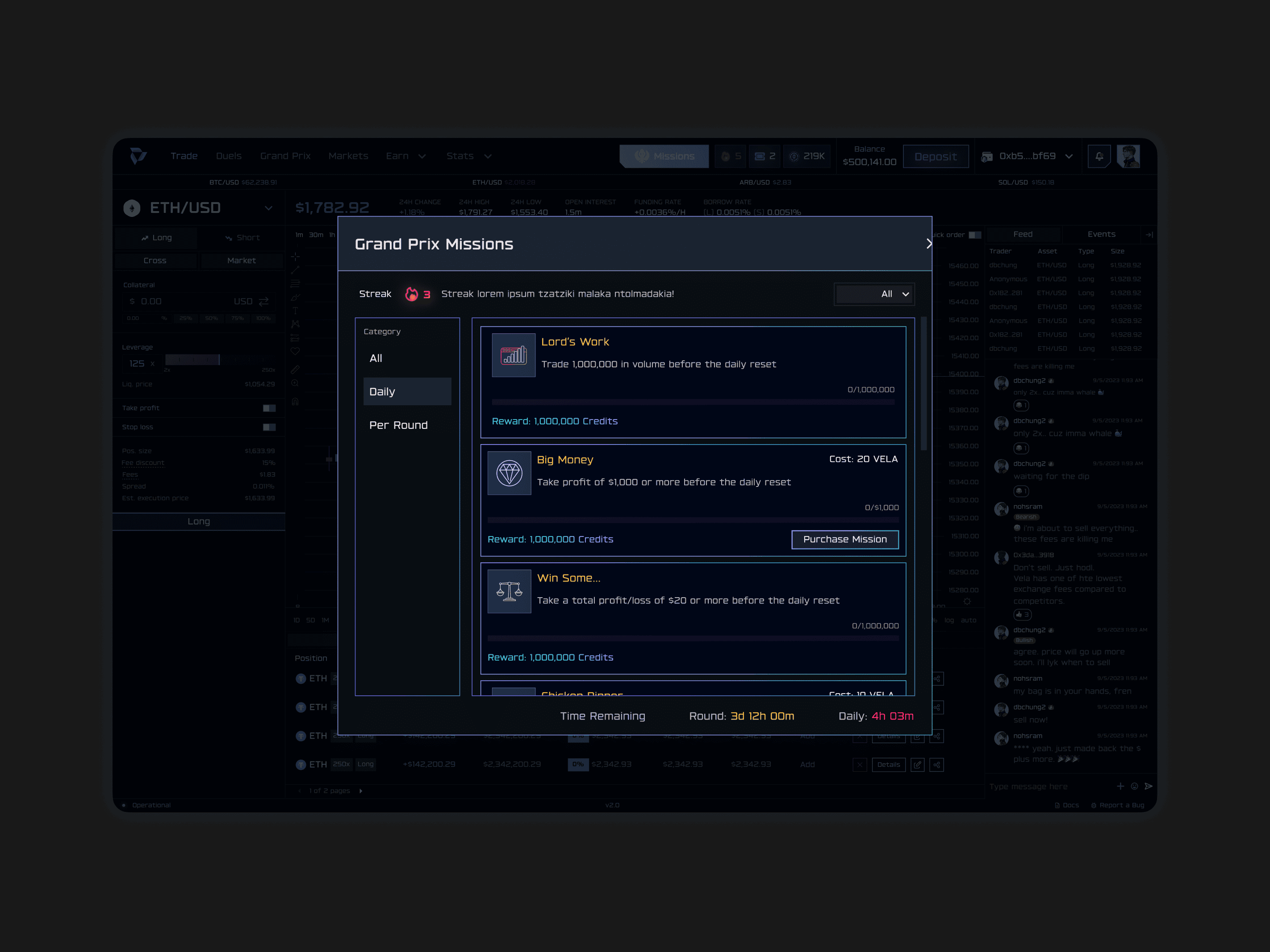This screenshot has width=1270, height=952.
Task: Edit the last ETH position row
Action: [x=918, y=765]
